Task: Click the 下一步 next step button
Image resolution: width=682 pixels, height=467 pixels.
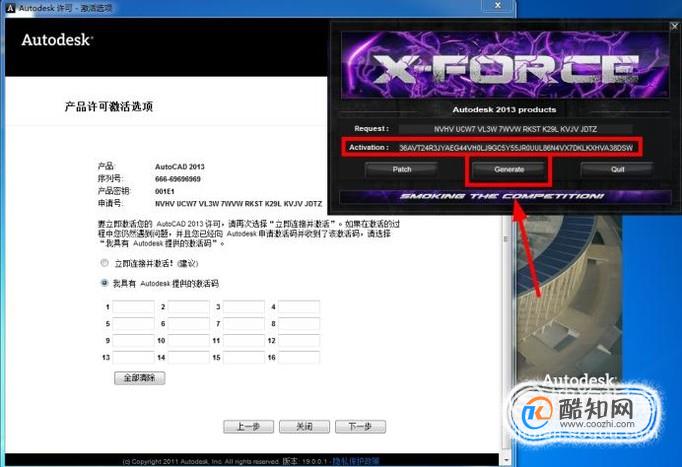Action: (360, 427)
